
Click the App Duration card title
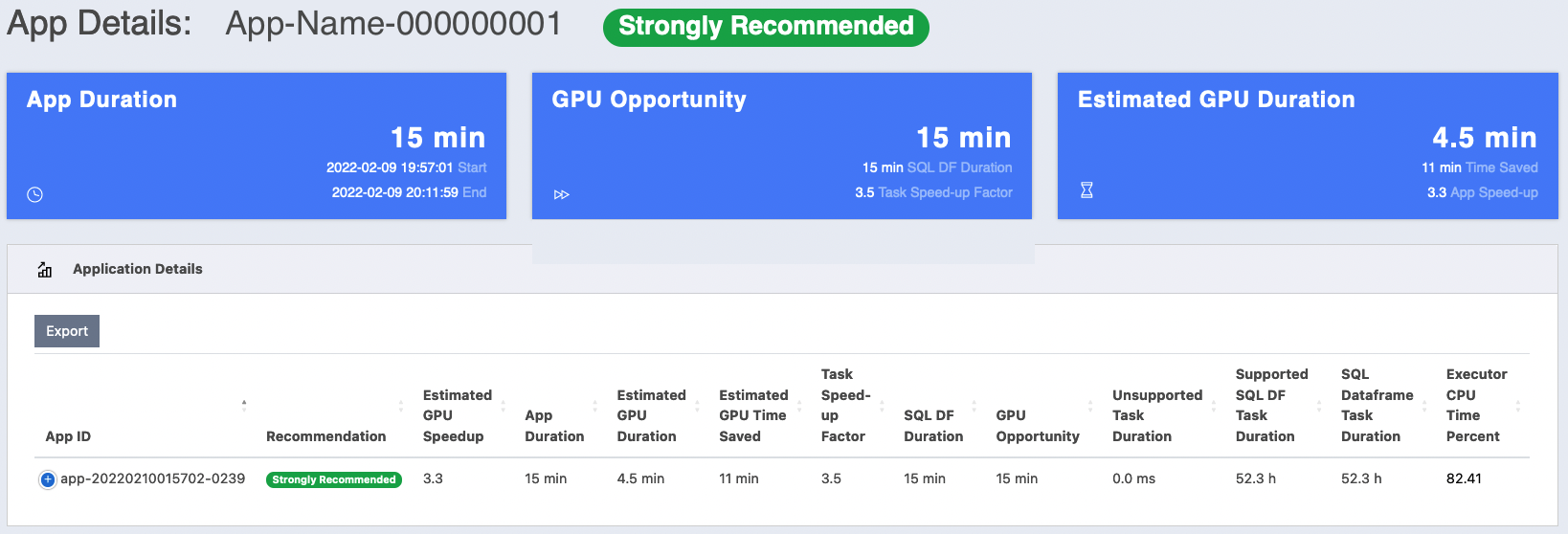click(x=101, y=100)
